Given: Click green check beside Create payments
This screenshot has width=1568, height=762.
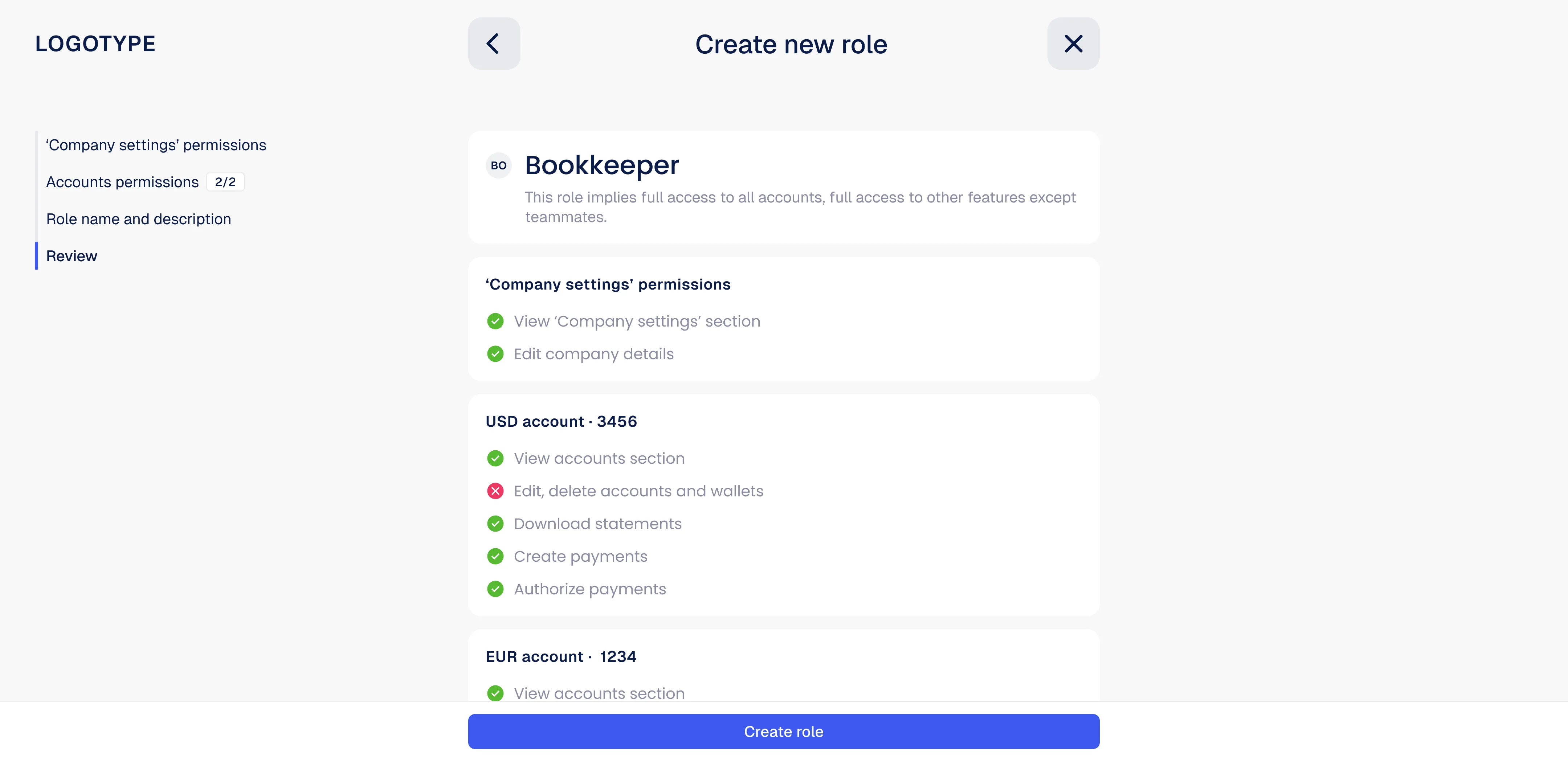Looking at the screenshot, I should (495, 557).
